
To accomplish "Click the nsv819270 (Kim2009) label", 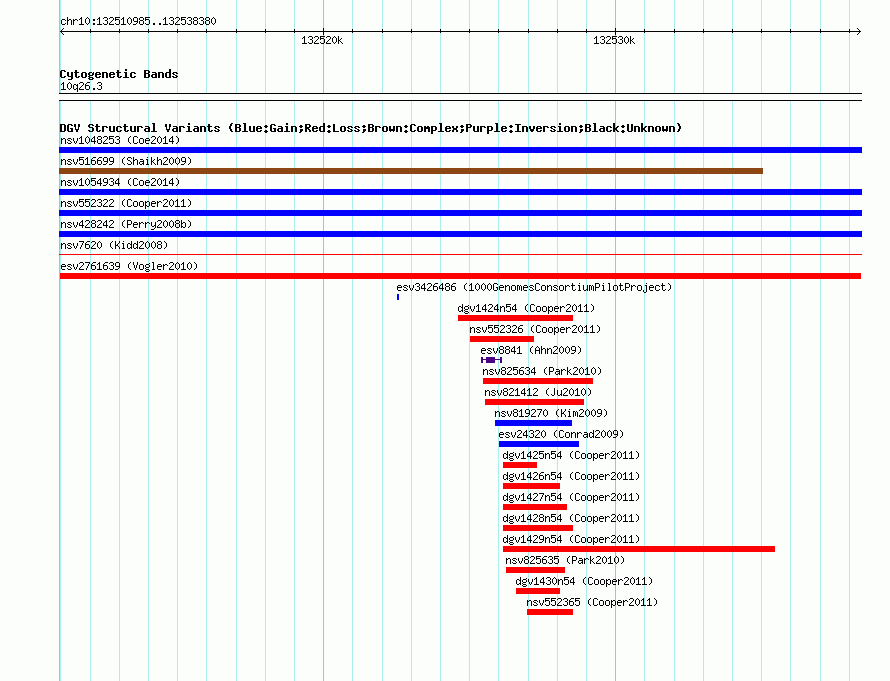I will pos(551,413).
